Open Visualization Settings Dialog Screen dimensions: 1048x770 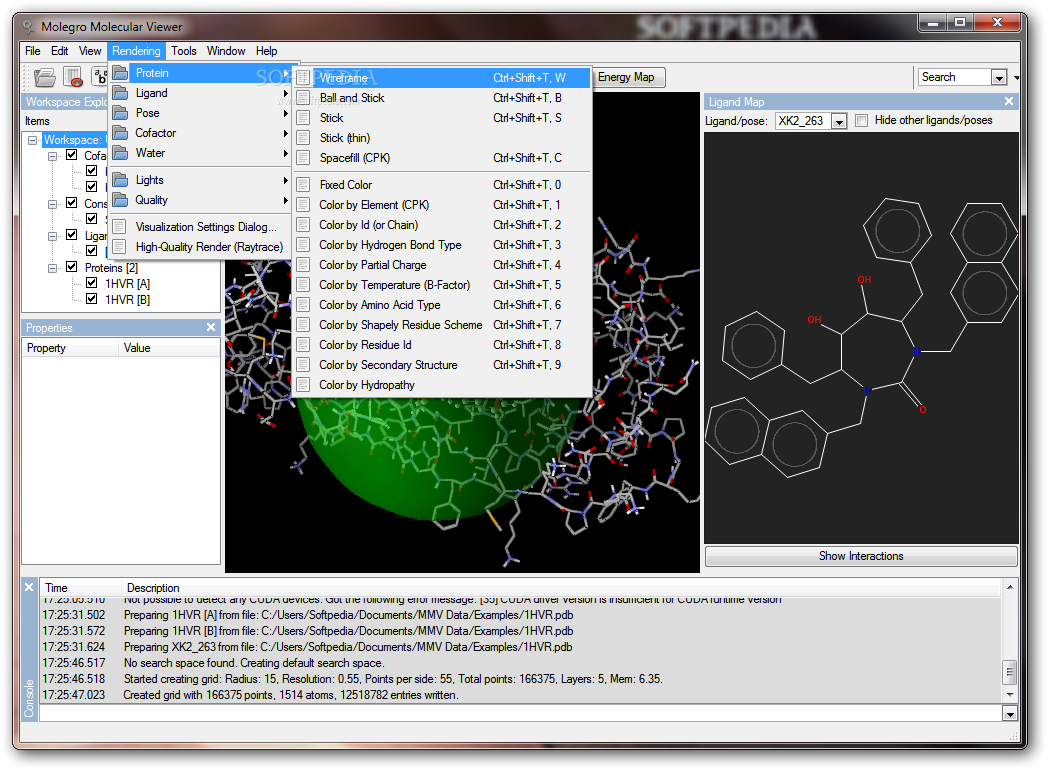click(x=199, y=227)
